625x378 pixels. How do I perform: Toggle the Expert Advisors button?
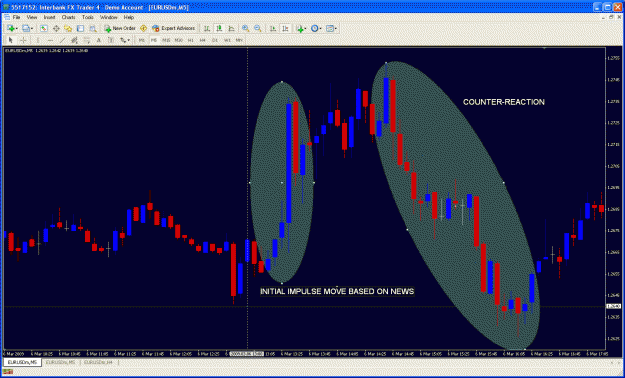point(173,28)
